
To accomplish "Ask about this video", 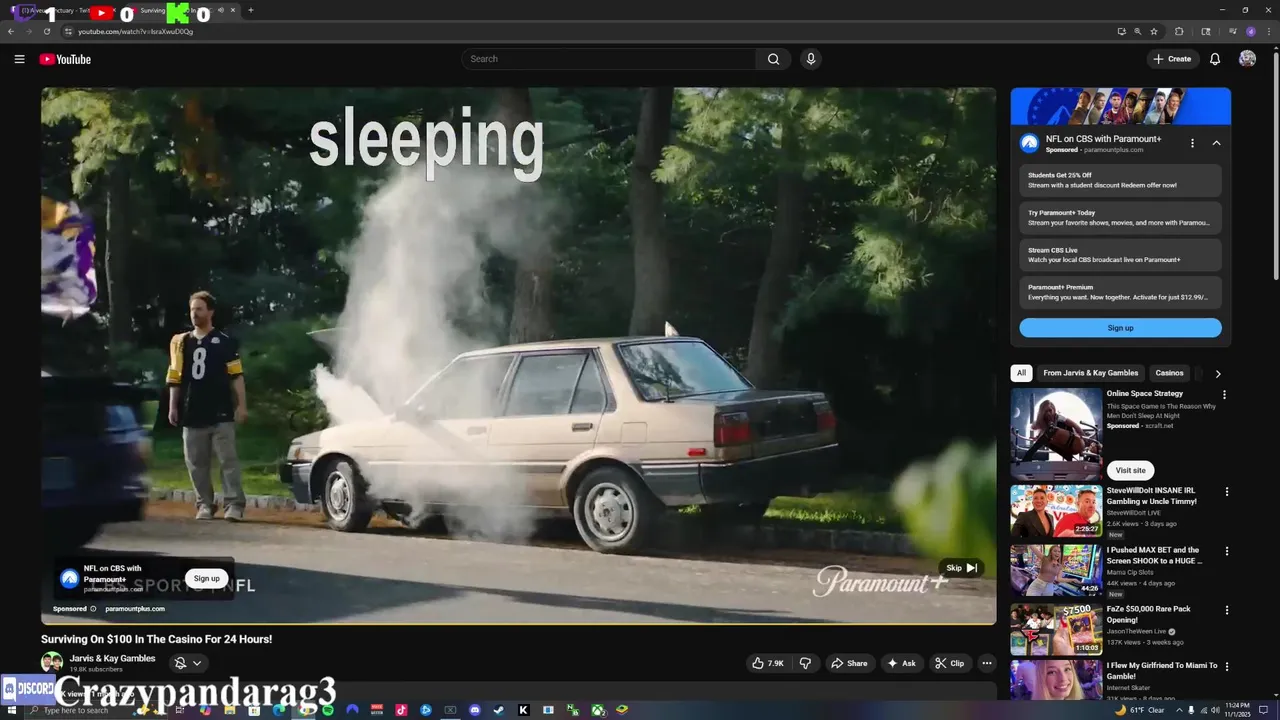I will pos(901,663).
